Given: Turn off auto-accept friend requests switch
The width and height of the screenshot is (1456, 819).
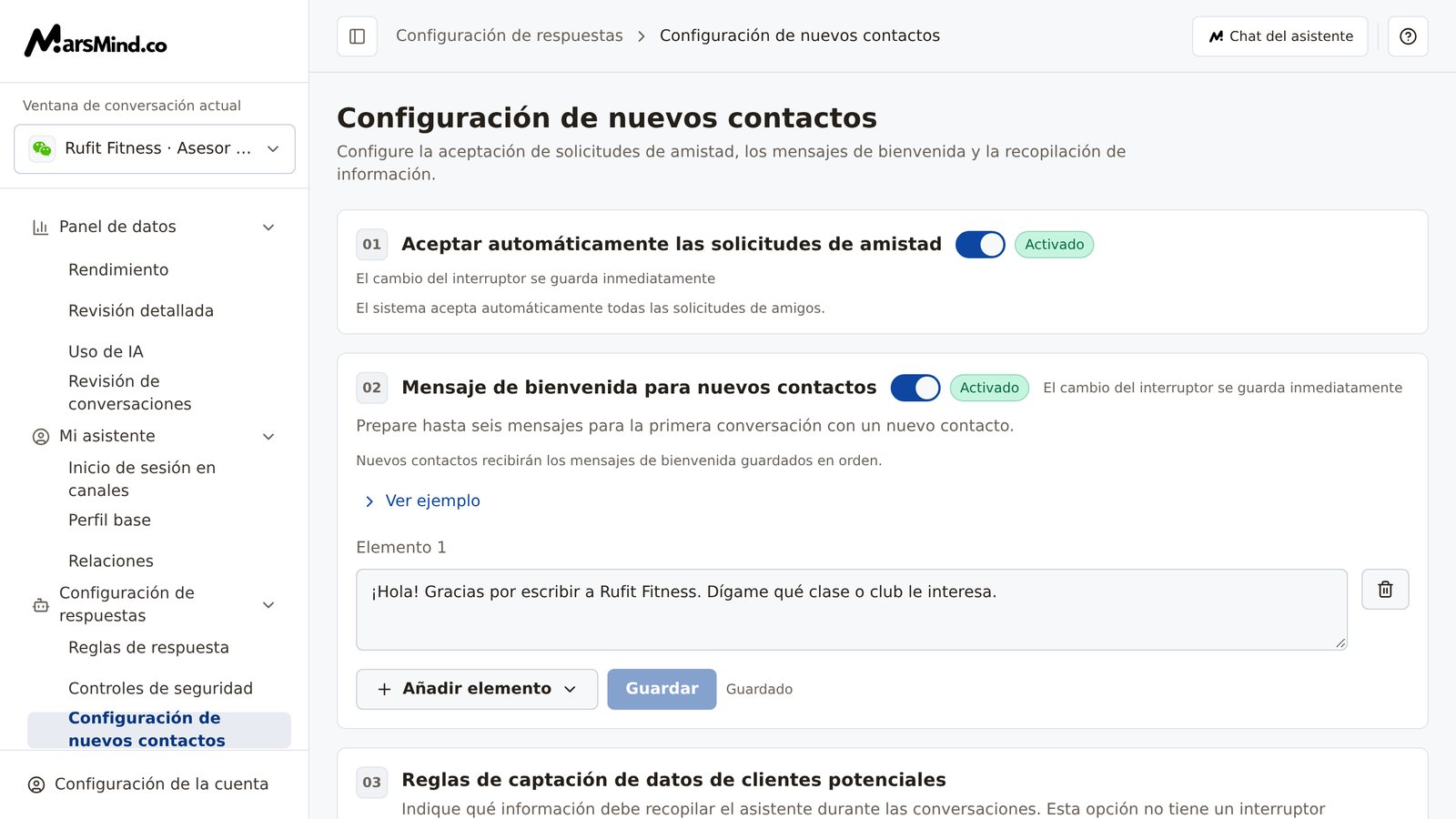Looking at the screenshot, I should 980,245.
